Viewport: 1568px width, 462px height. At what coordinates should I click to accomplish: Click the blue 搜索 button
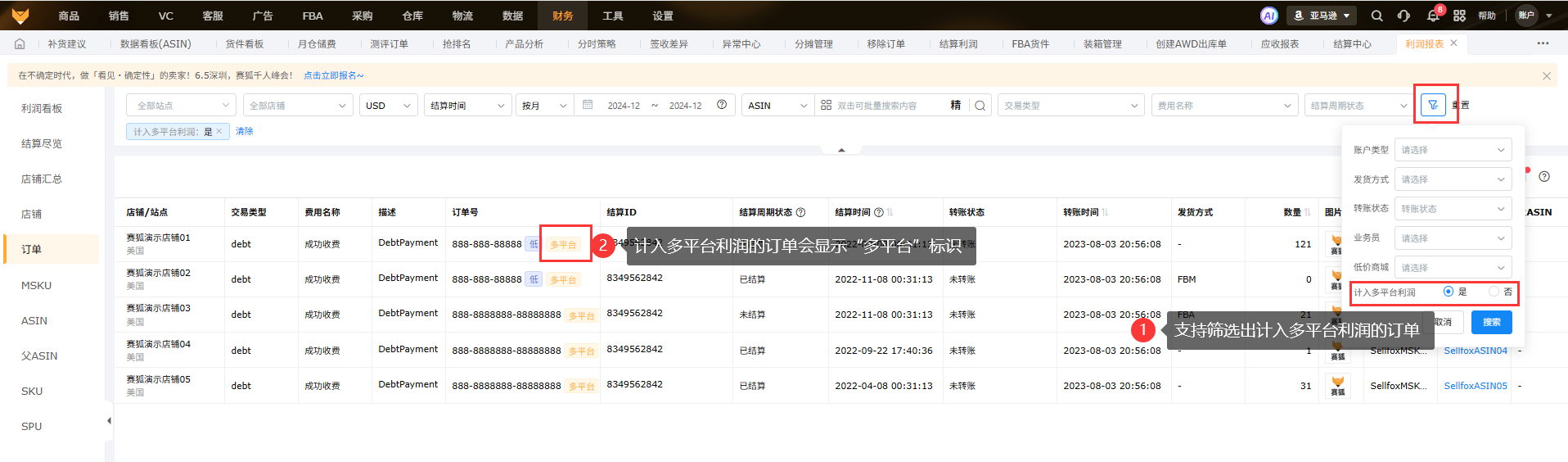click(x=1491, y=322)
